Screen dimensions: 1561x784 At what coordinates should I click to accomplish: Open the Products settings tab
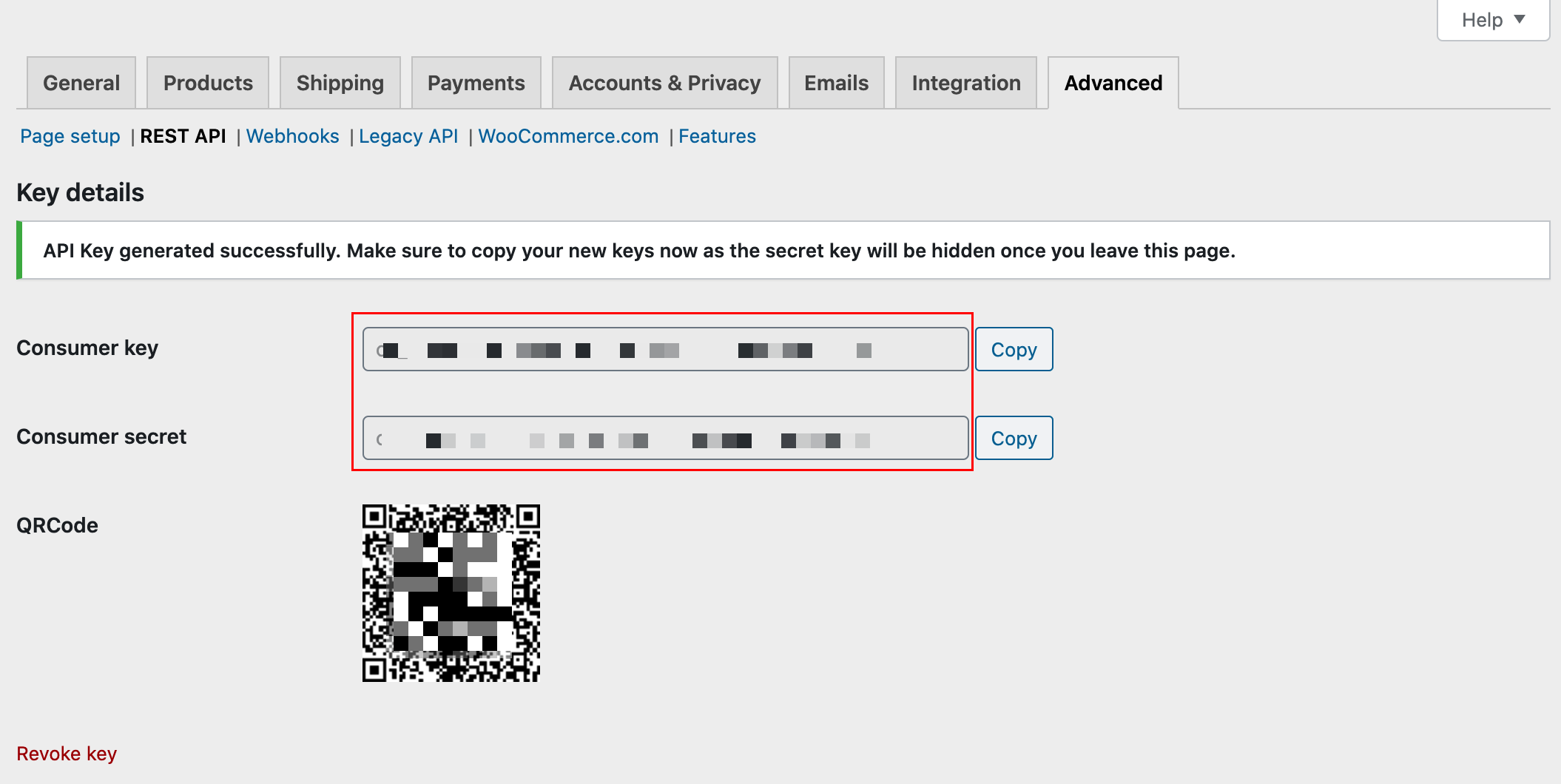pos(208,83)
